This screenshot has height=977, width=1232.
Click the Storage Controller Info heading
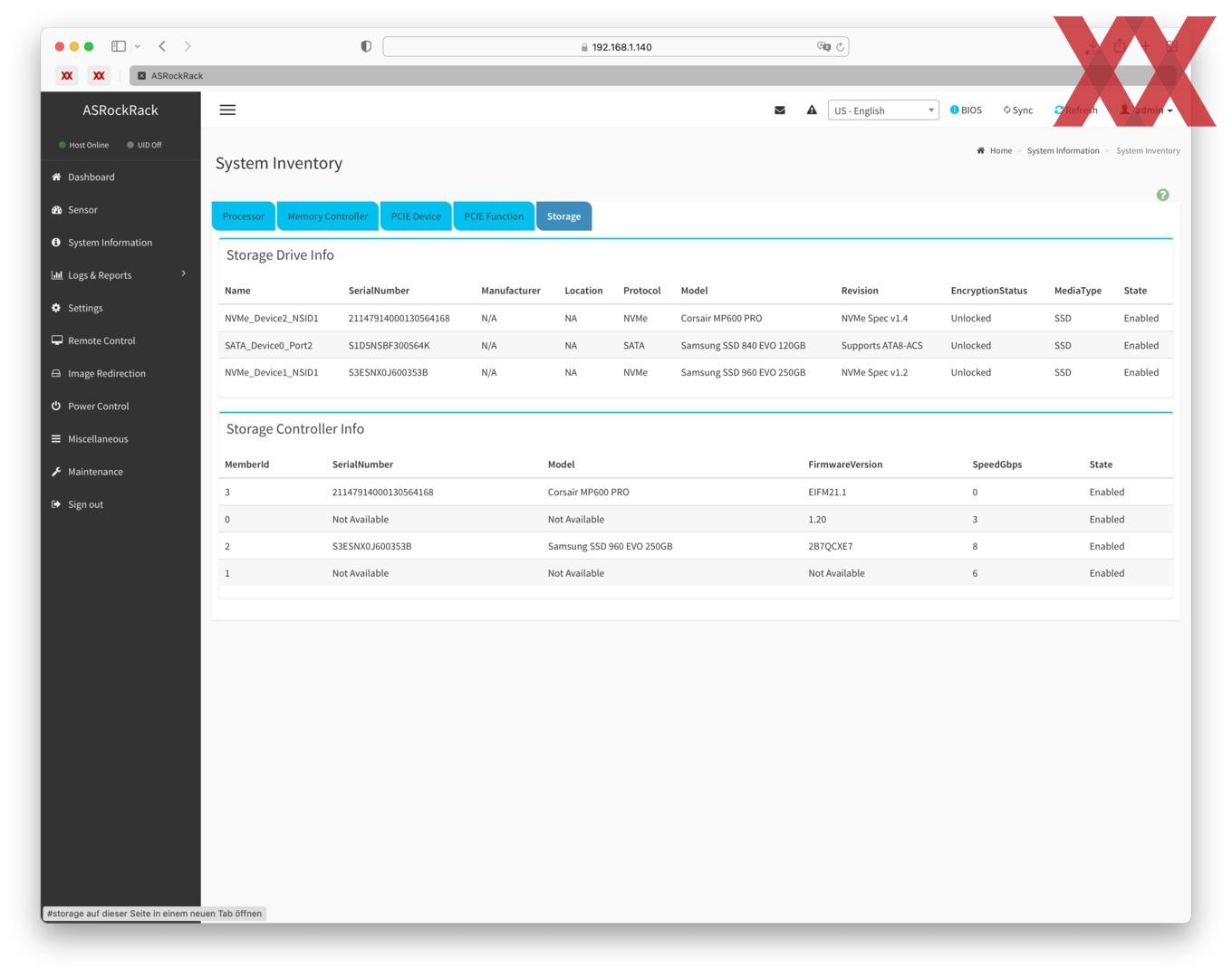(x=295, y=429)
